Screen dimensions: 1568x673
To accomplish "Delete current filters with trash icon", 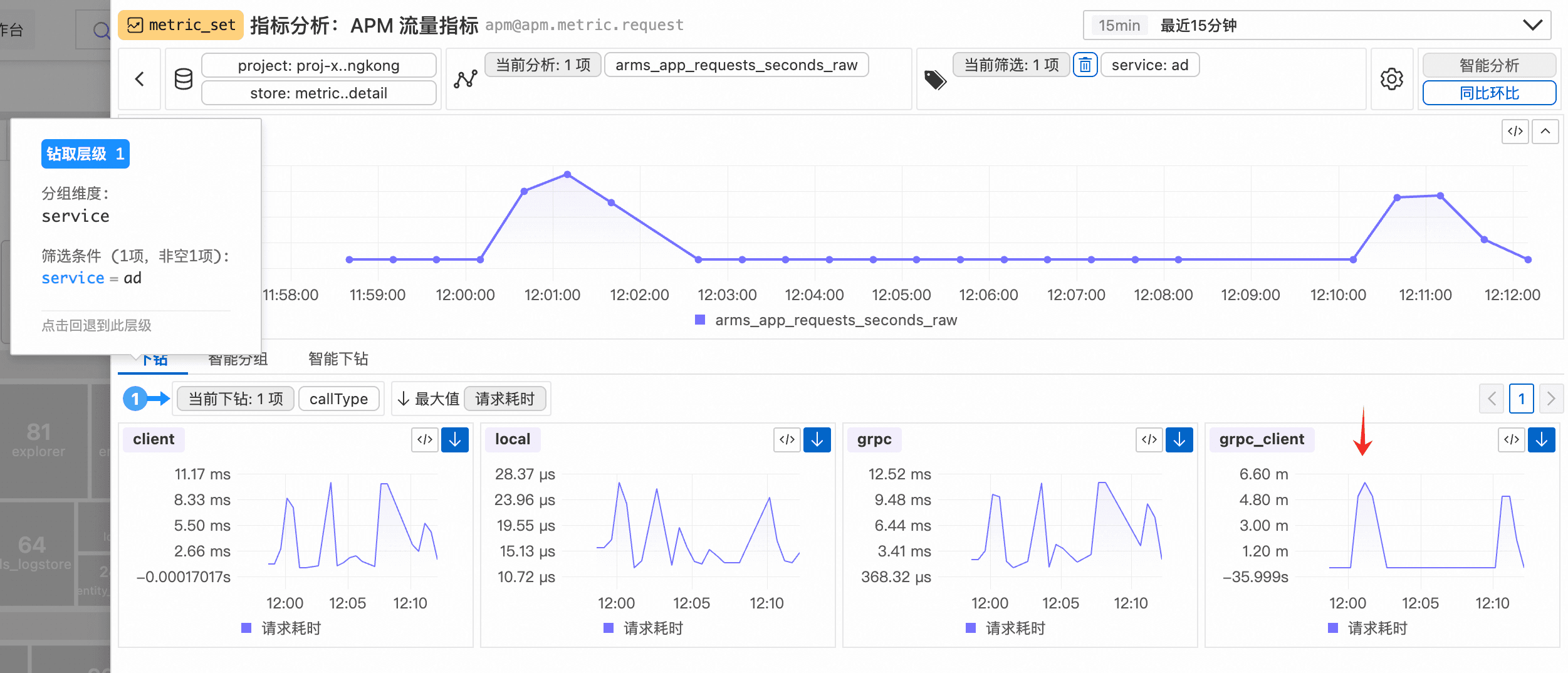I will (x=1085, y=65).
